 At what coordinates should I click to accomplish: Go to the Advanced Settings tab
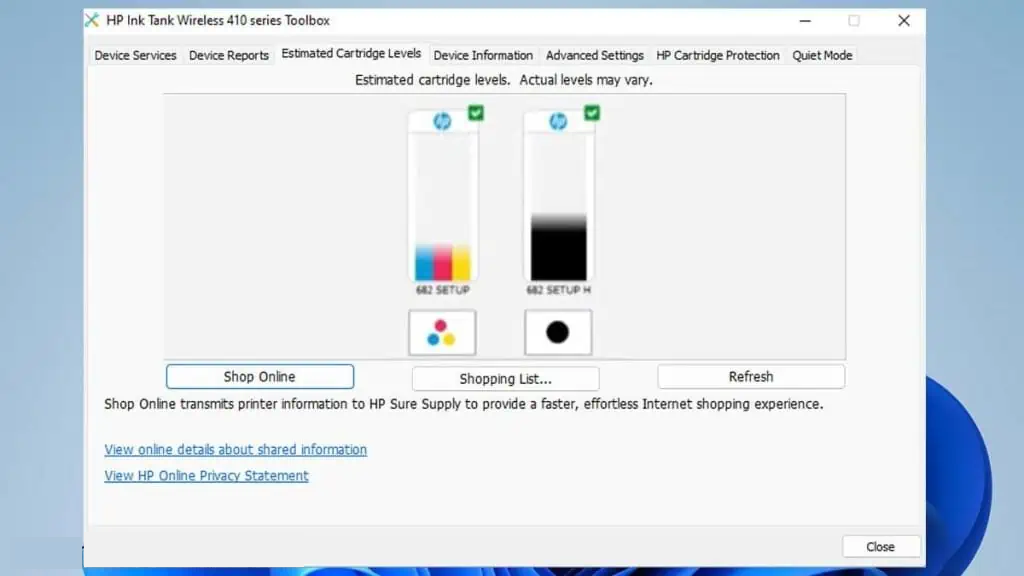pos(594,56)
